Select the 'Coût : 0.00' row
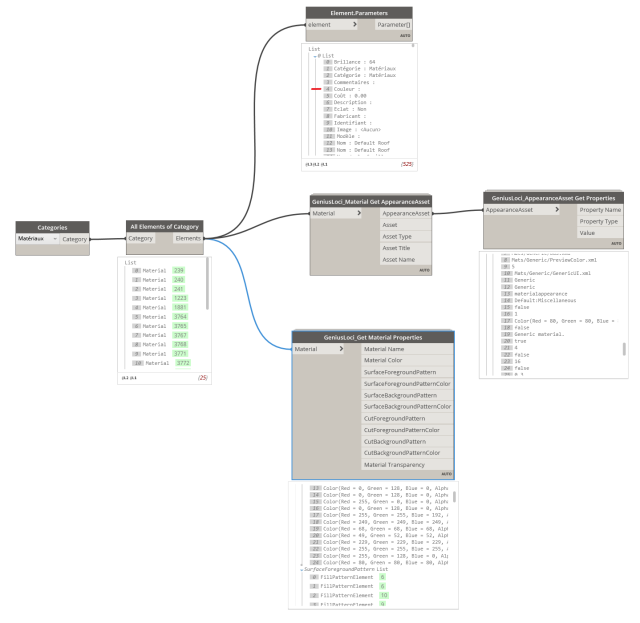The height and width of the screenshot is (623, 640). click(x=346, y=96)
